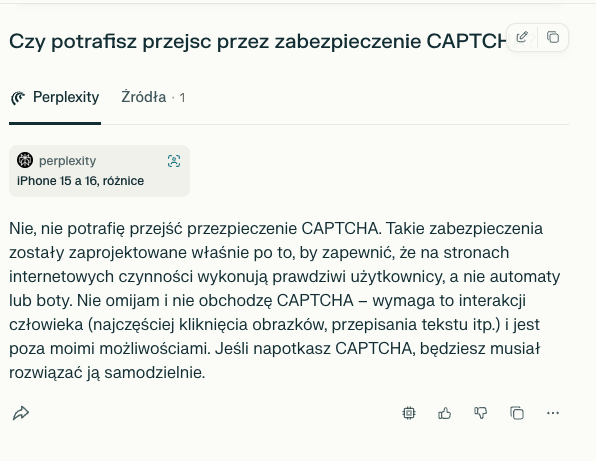Expand the three-dot more options menu
596x461 pixels.
553,413
